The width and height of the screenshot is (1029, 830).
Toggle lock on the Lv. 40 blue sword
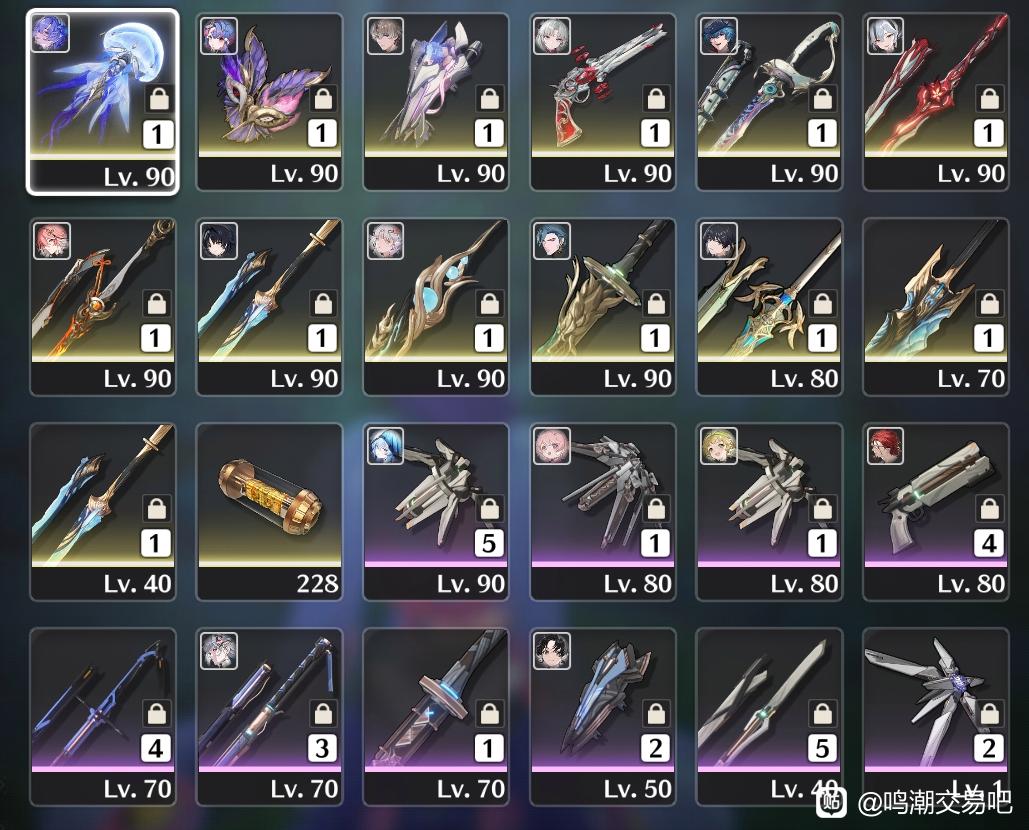(156, 508)
